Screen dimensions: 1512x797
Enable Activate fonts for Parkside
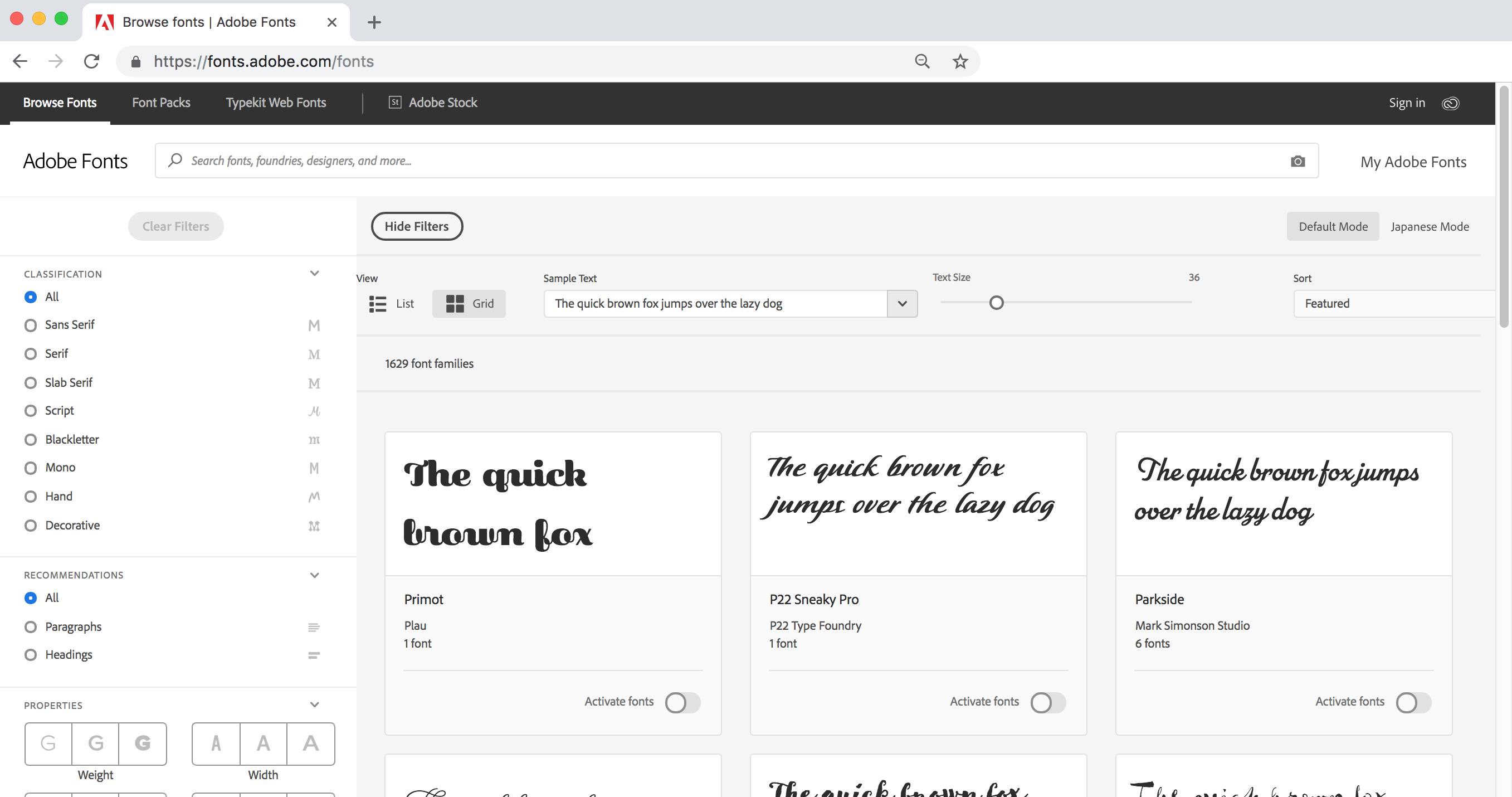click(1413, 702)
